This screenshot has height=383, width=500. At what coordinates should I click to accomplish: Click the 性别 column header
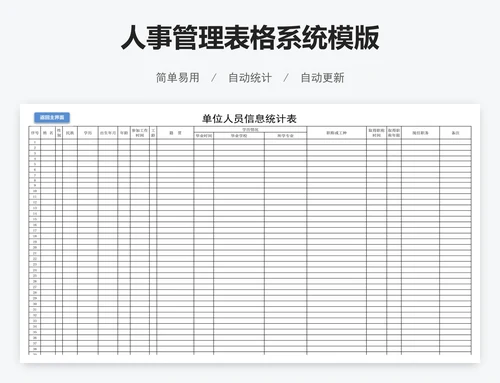pos(59,133)
